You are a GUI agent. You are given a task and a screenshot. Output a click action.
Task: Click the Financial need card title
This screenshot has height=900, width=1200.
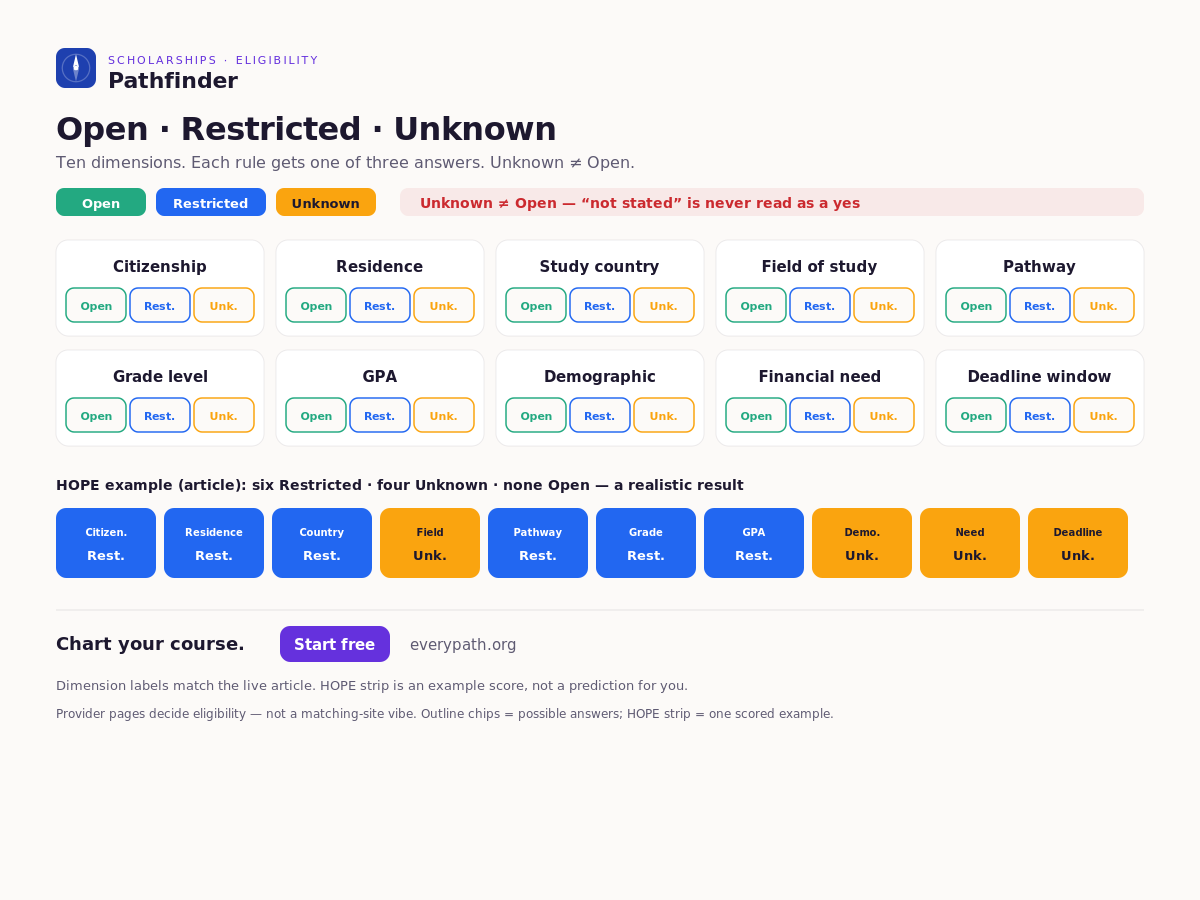pos(820,377)
